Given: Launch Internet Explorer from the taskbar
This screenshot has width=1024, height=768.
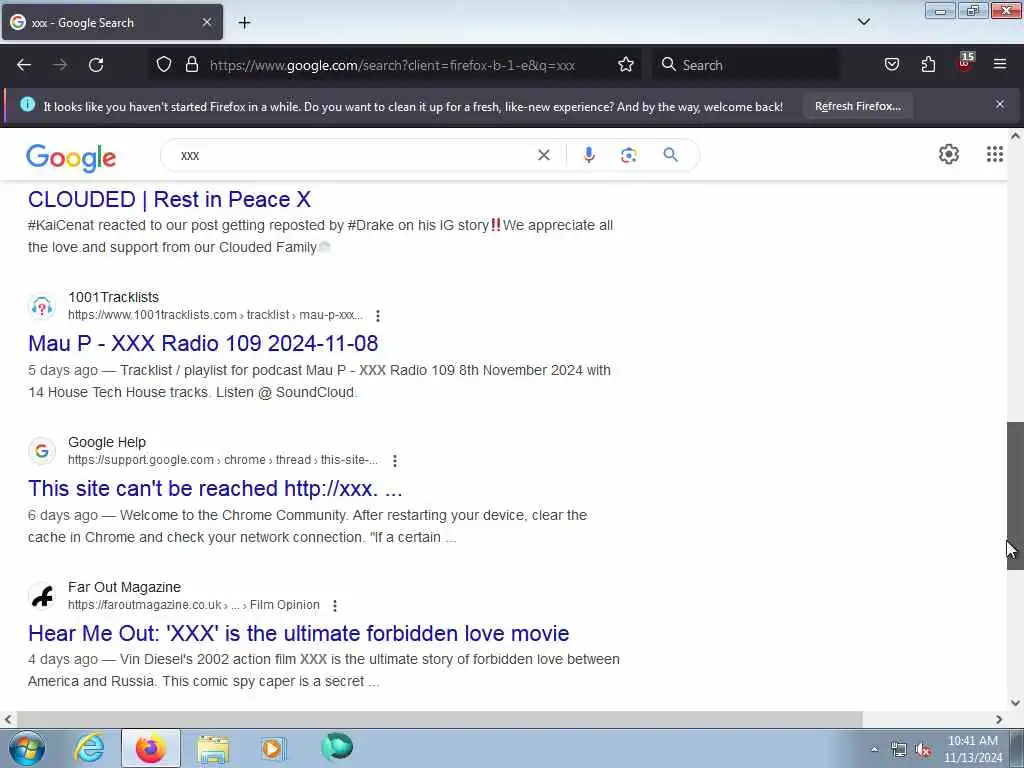Looking at the screenshot, I should click(x=89, y=748).
